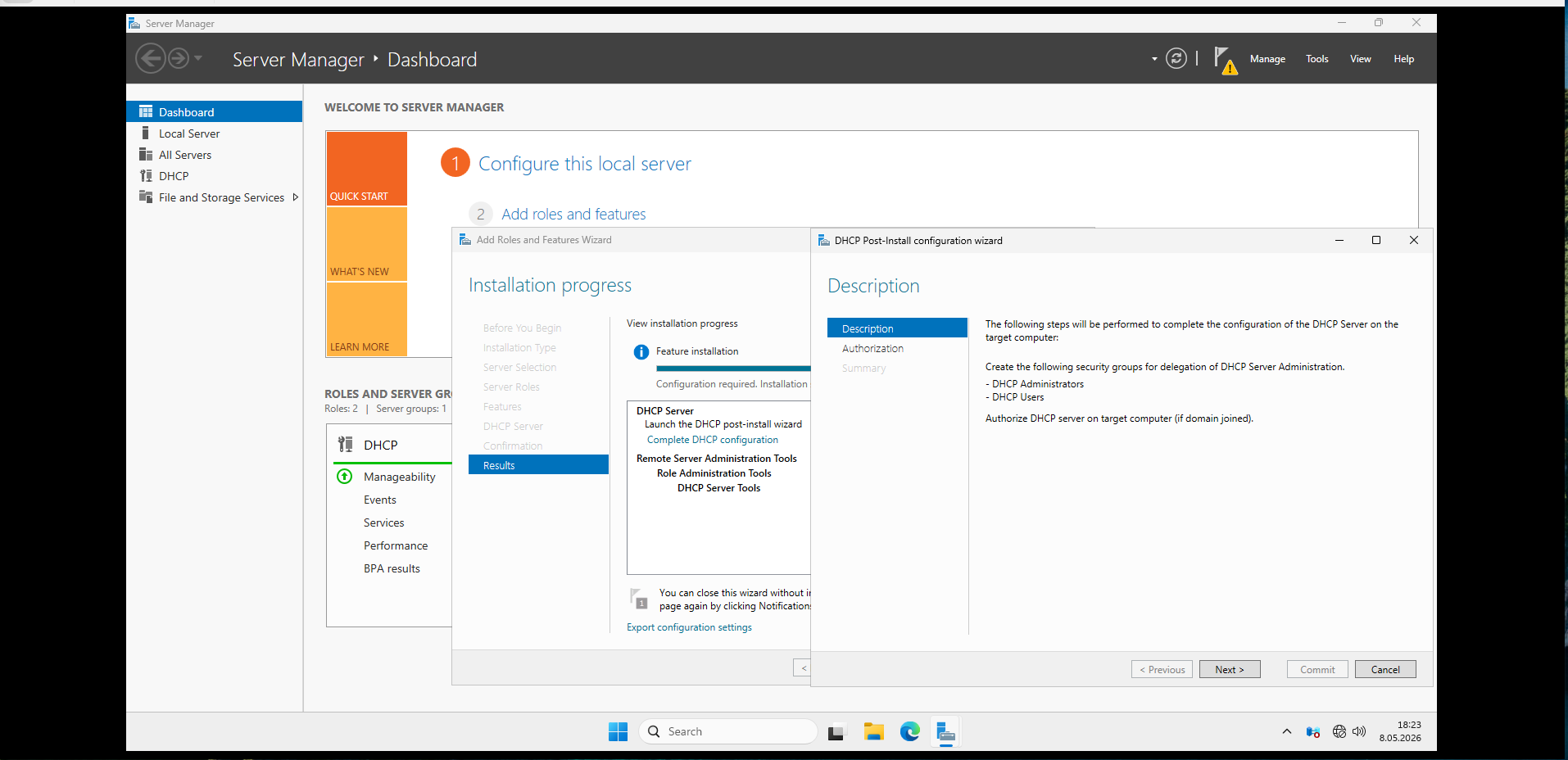Click the green Manageability status icon

(x=345, y=477)
